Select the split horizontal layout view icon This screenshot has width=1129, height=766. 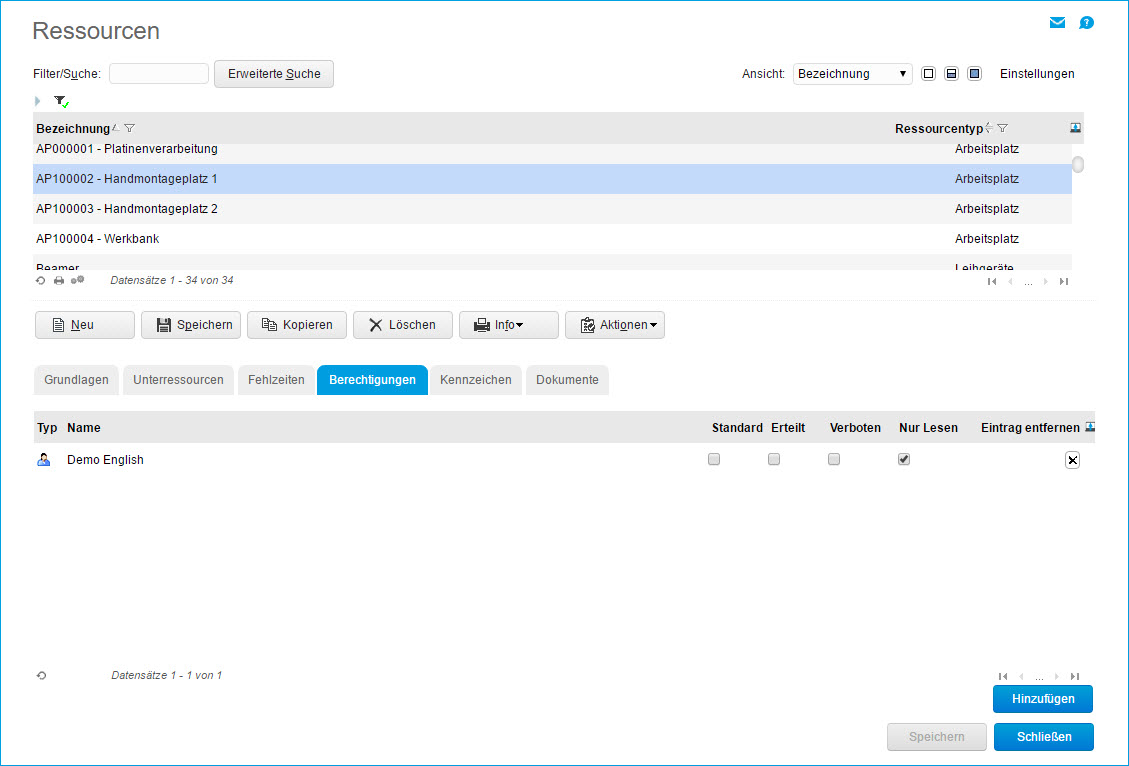952,74
